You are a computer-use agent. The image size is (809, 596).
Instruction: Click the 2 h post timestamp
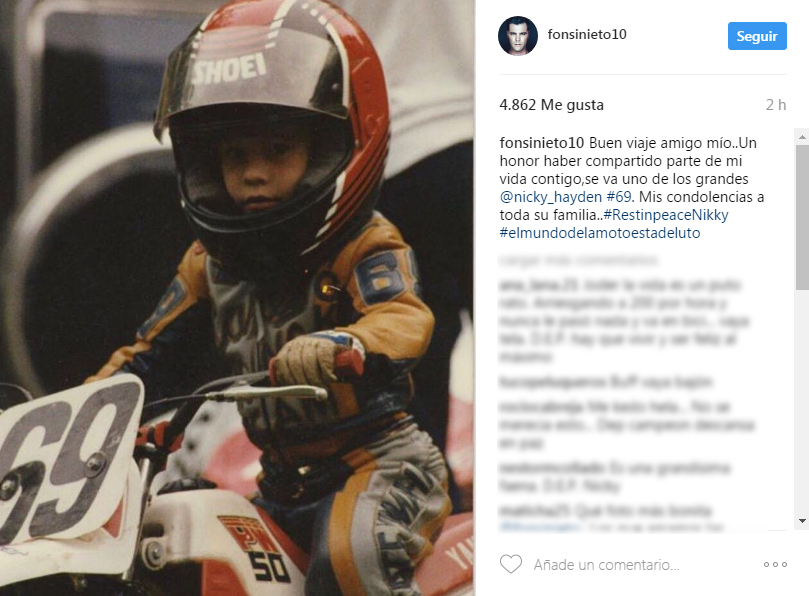pyautogui.click(x=775, y=105)
